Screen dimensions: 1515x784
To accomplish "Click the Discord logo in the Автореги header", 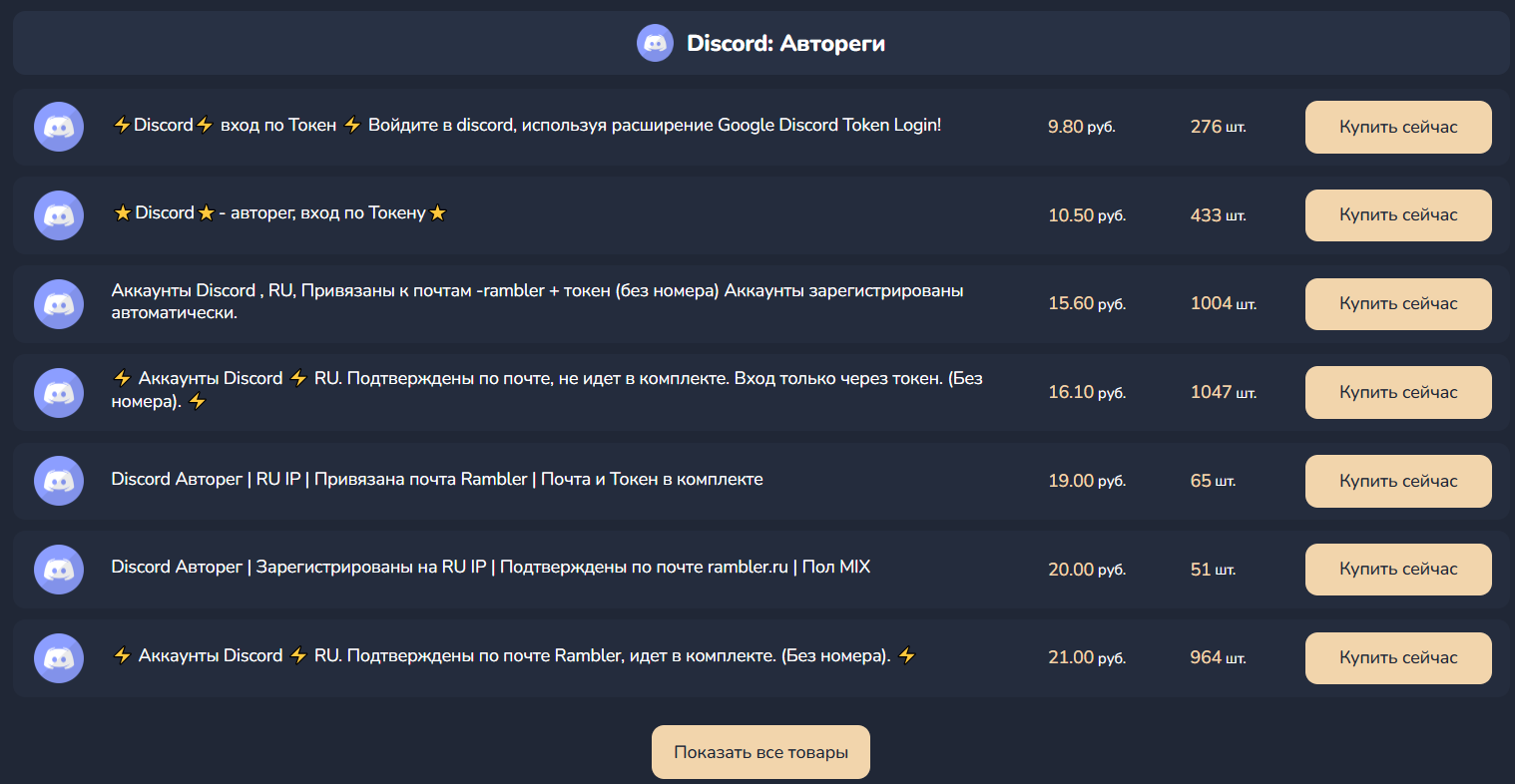I will coord(655,43).
